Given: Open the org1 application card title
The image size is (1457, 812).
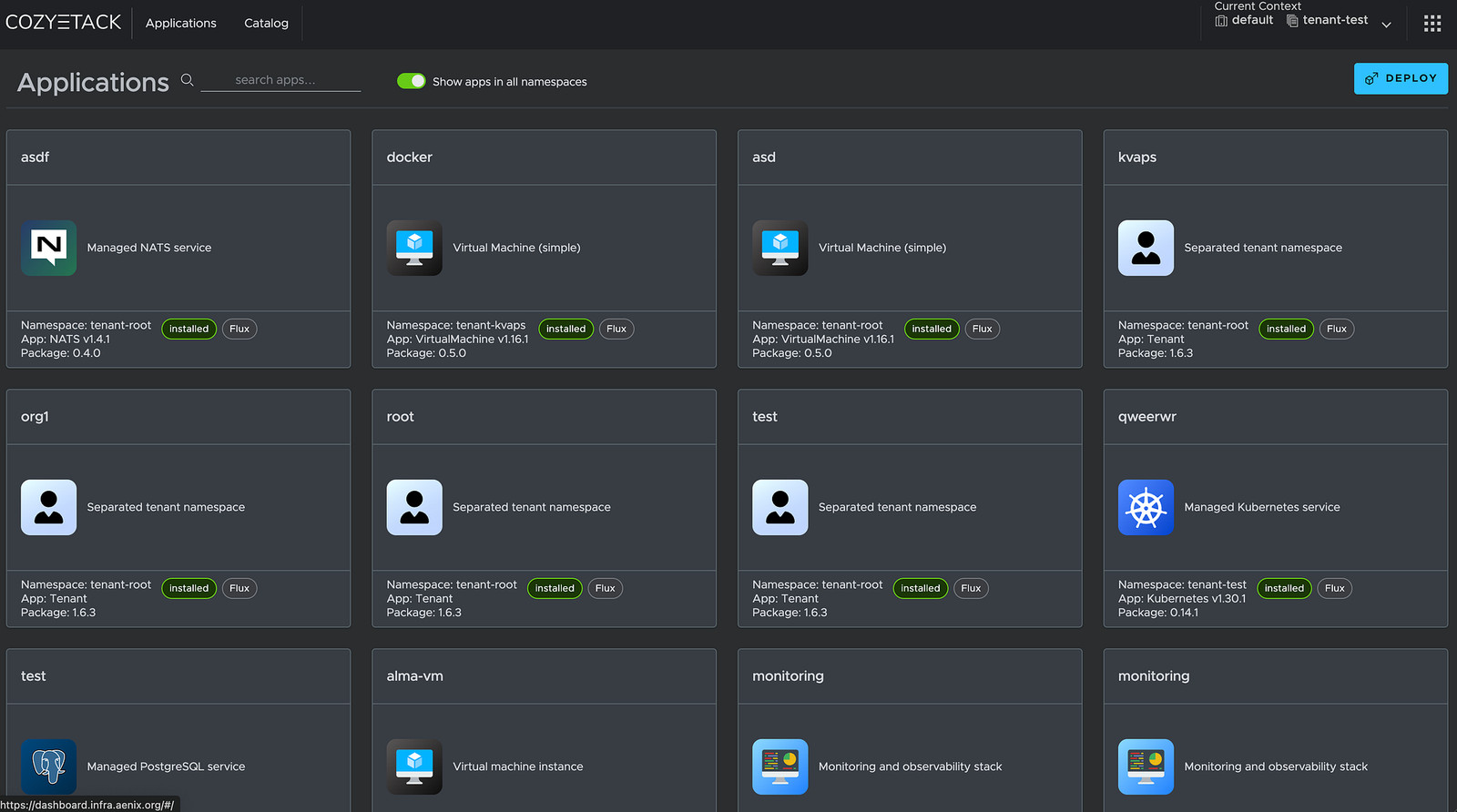Looking at the screenshot, I should click(x=35, y=417).
